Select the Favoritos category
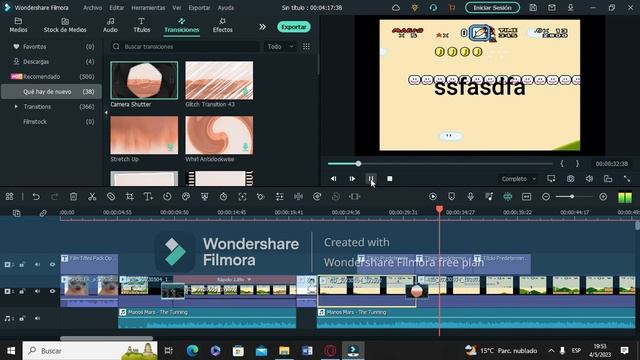Image resolution: width=640 pixels, height=360 pixels. tap(52, 47)
